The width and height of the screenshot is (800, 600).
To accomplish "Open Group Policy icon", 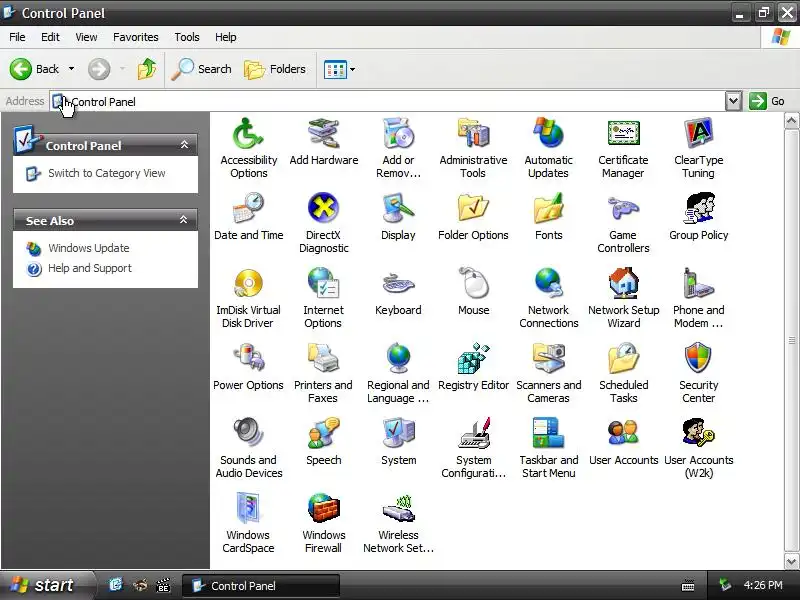I will tap(698, 208).
